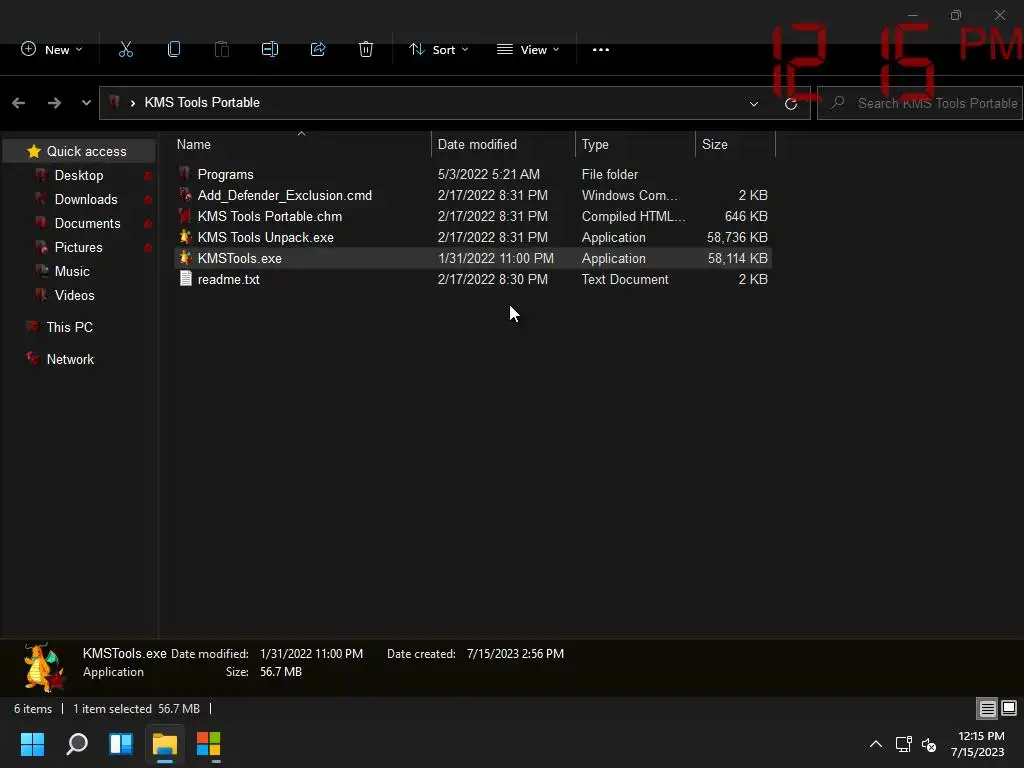Select Quick access in sidebar
Screen dimensions: 1024x768
[79, 151]
